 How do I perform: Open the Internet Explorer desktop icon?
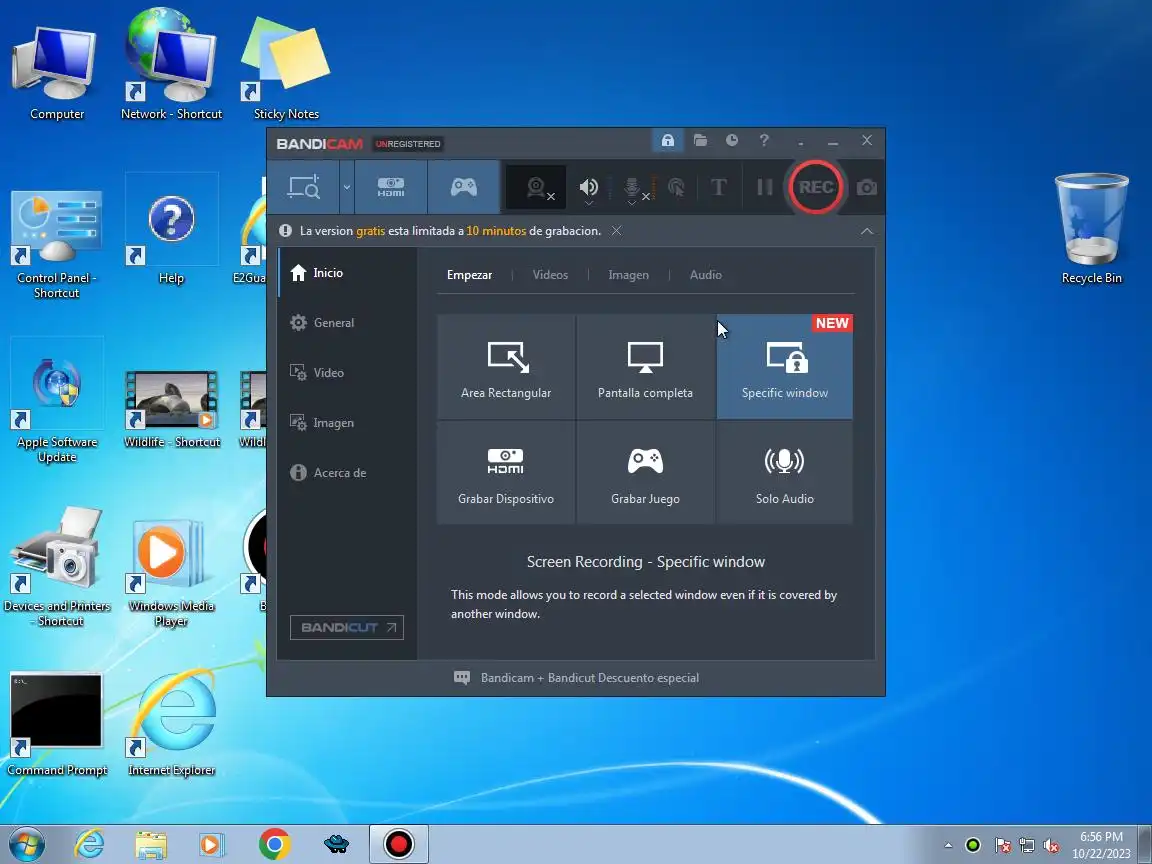point(171,722)
